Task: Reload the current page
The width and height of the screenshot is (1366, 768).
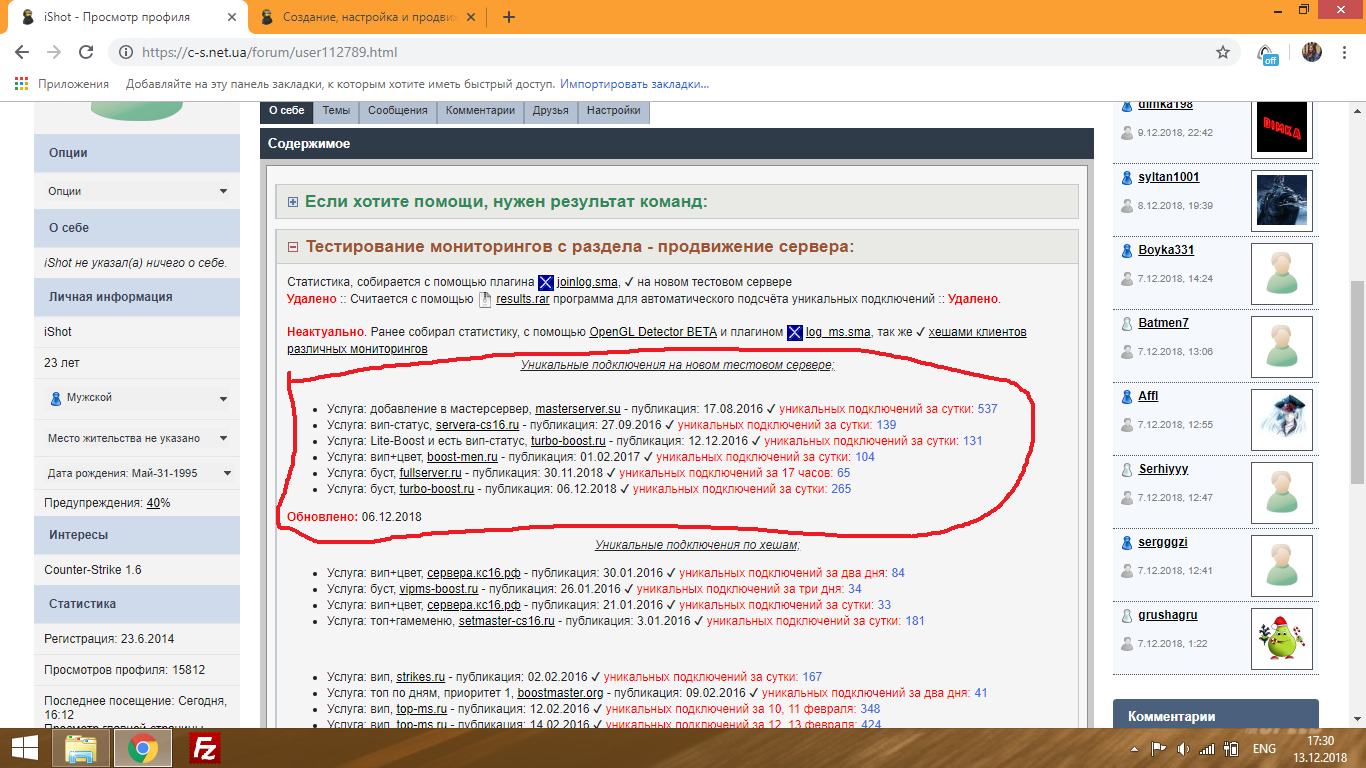Action: pyautogui.click(x=86, y=52)
